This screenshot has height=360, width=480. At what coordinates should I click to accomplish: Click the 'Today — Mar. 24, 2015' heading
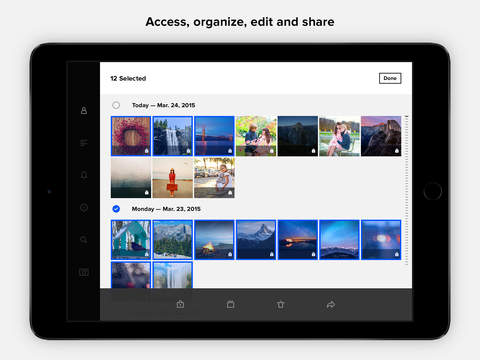click(x=164, y=105)
